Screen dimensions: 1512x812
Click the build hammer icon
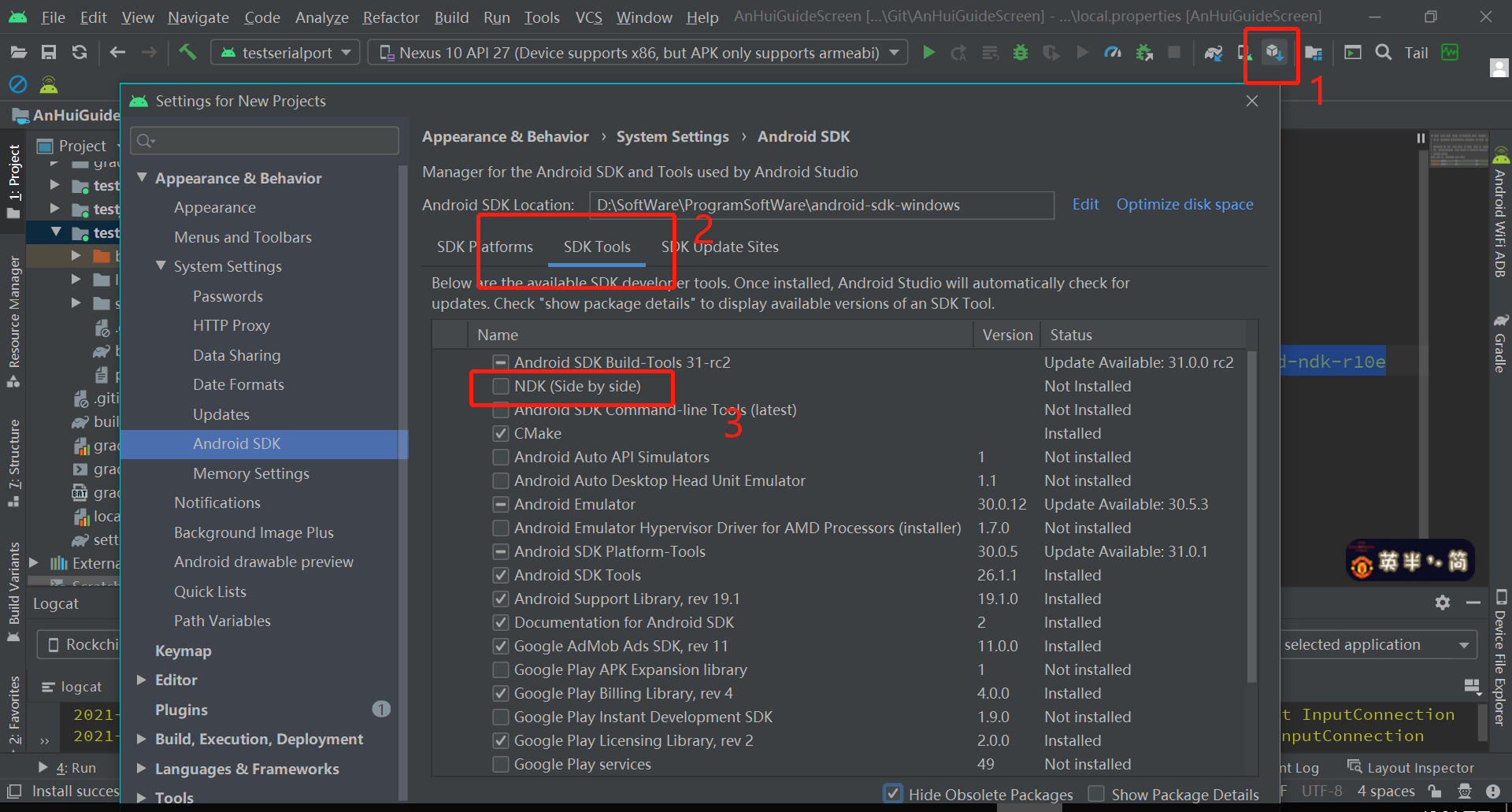pyautogui.click(x=187, y=53)
